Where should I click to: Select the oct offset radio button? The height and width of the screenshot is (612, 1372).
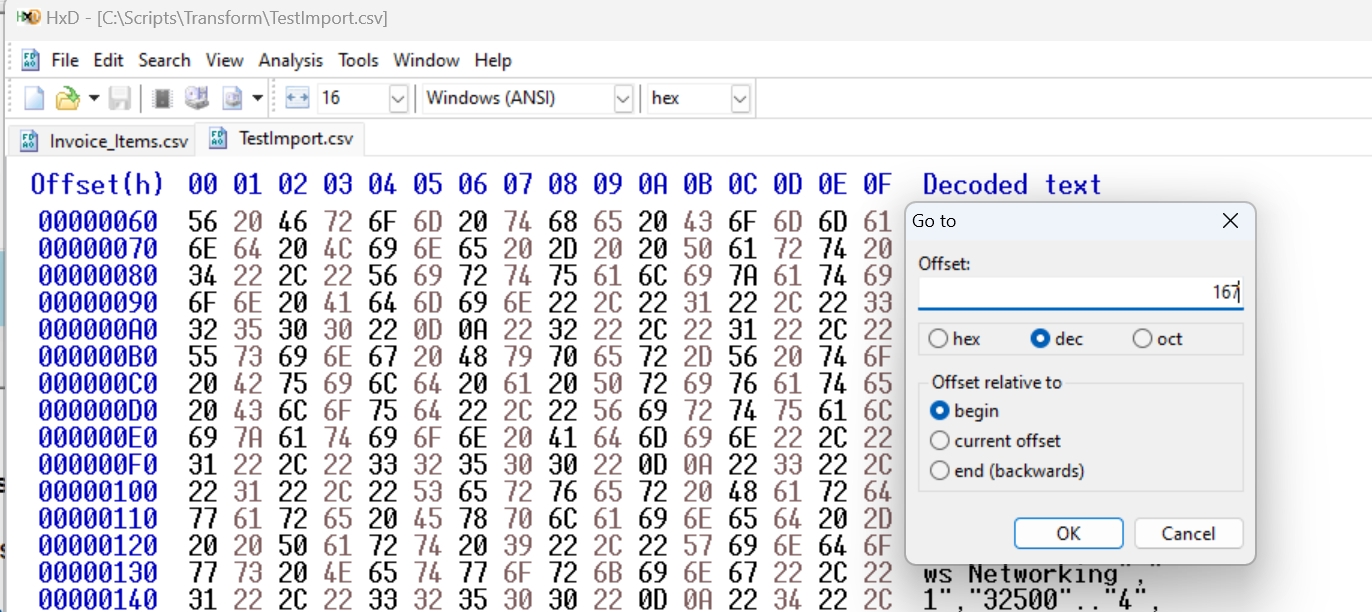(x=1140, y=339)
